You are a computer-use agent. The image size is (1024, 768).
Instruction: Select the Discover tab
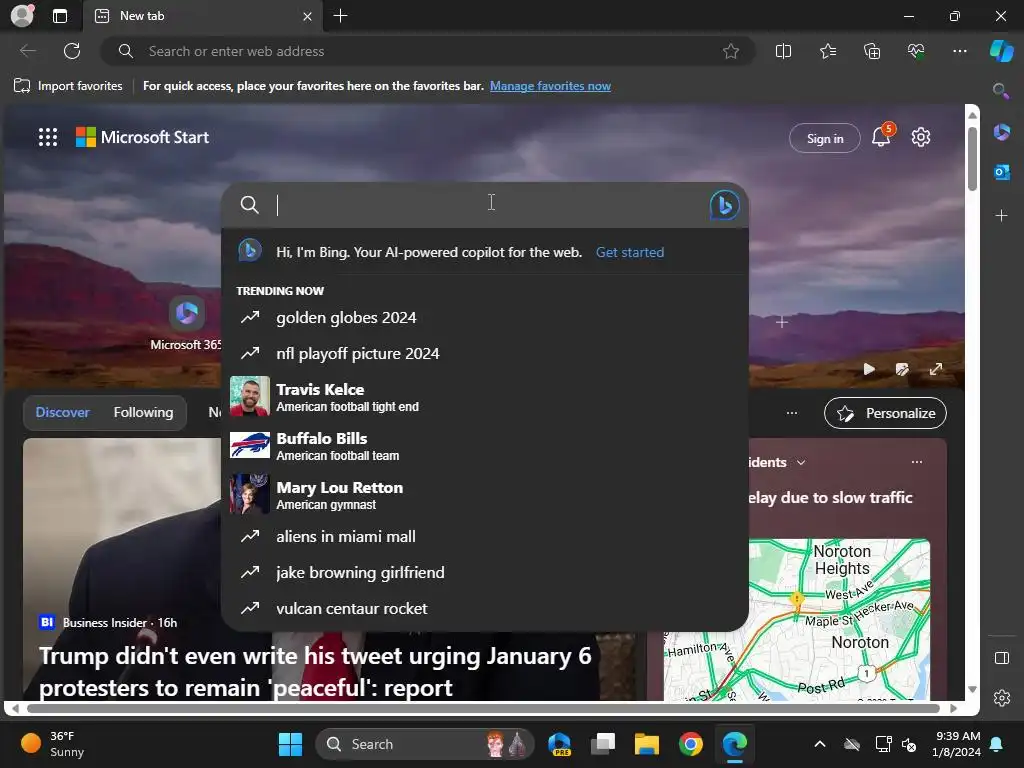point(63,412)
